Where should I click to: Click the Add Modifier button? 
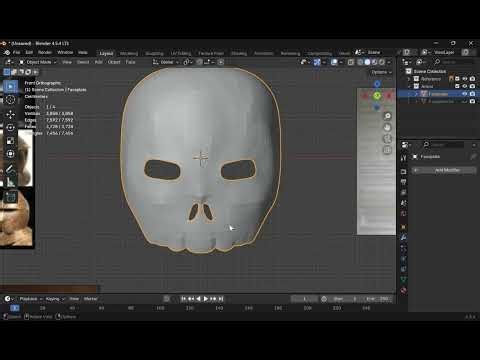coord(445,170)
